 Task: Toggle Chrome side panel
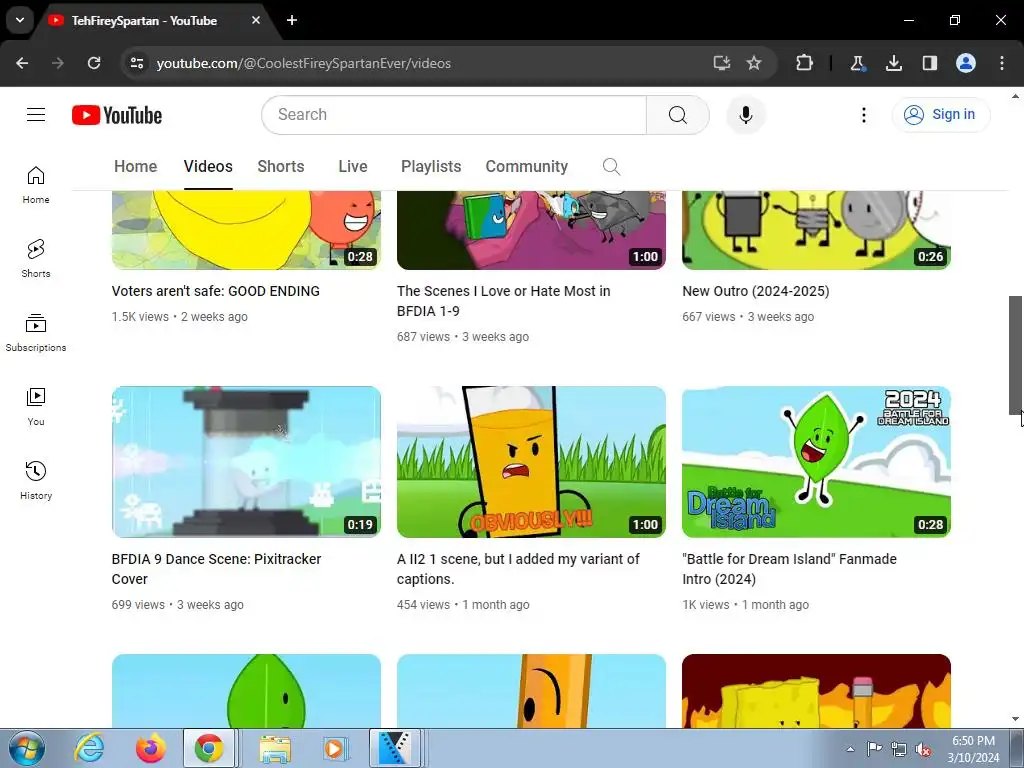[929, 63]
